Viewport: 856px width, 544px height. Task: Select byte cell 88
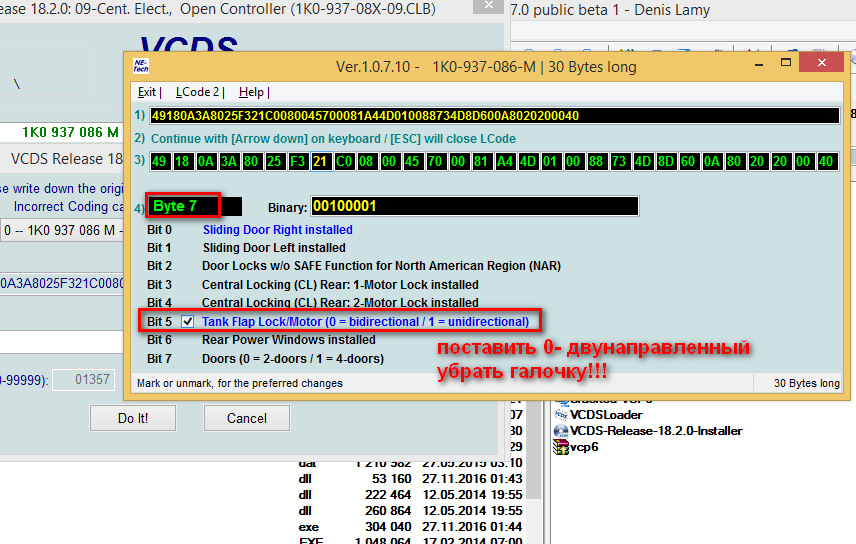click(x=596, y=162)
